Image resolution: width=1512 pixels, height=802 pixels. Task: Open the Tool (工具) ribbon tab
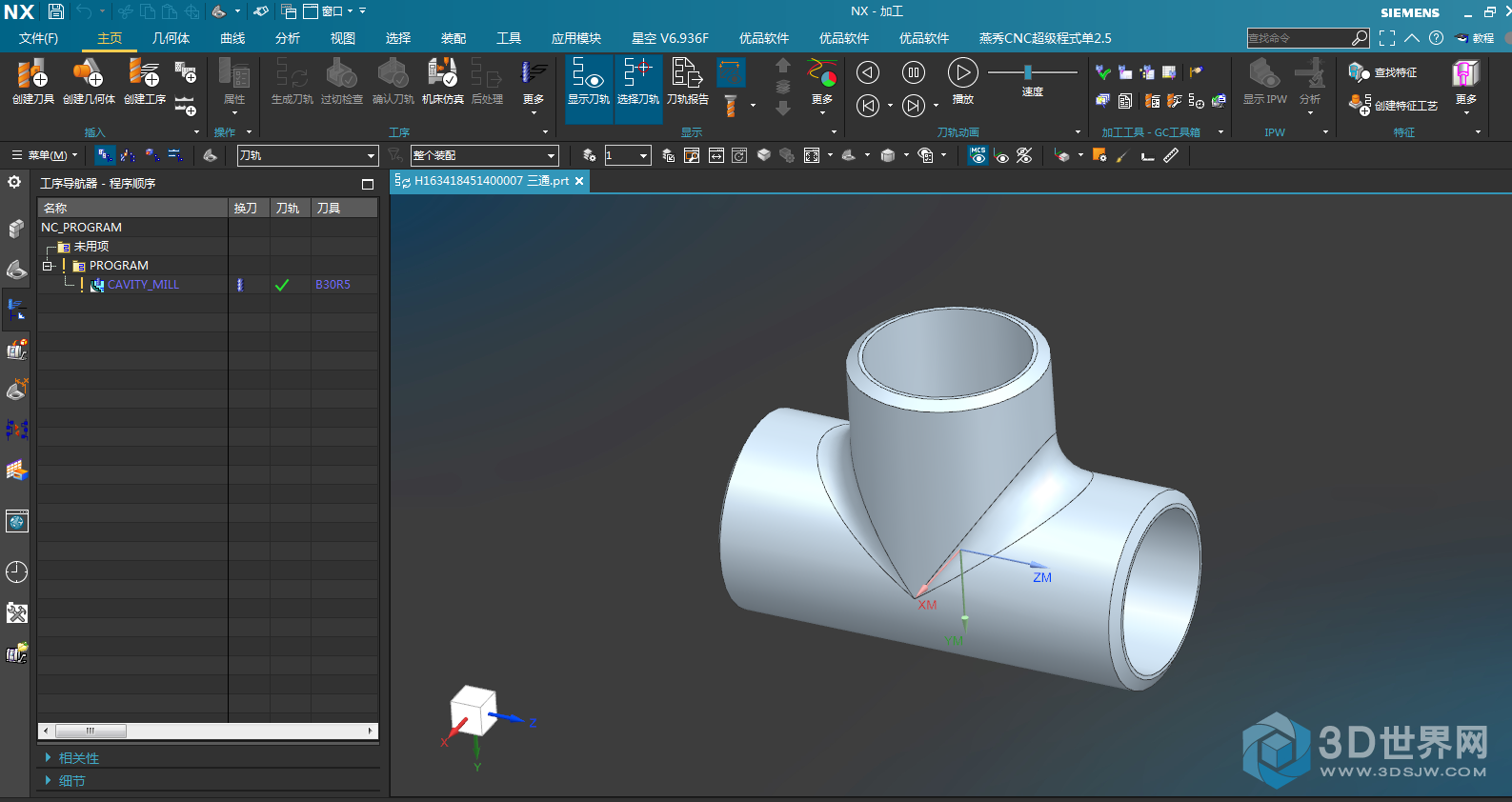(509, 38)
